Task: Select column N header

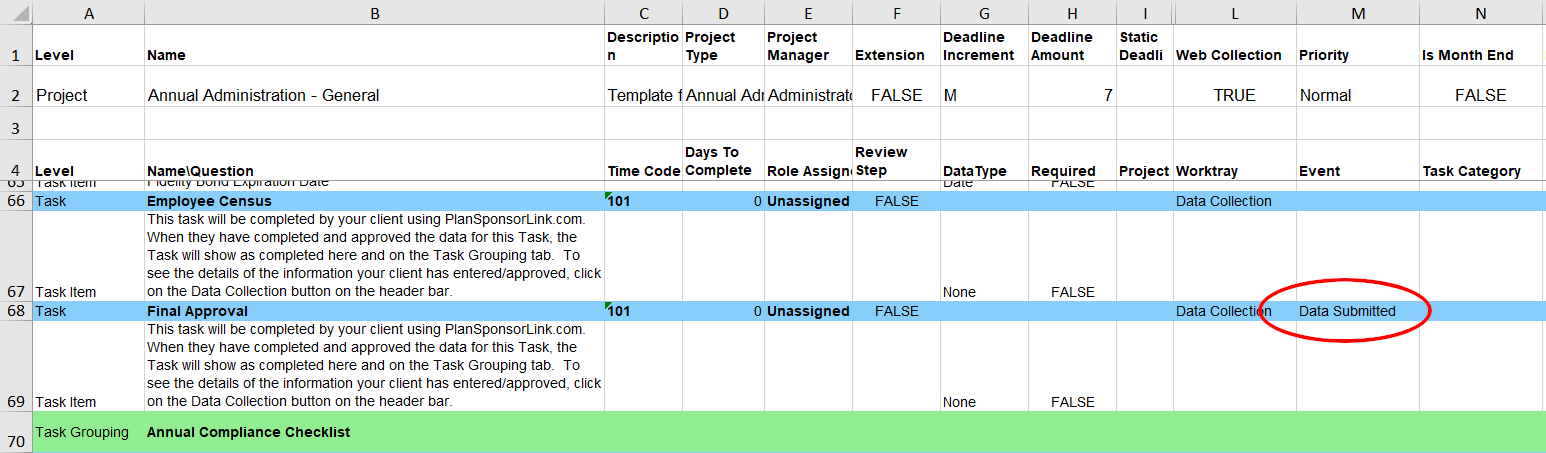Action: click(x=1482, y=12)
